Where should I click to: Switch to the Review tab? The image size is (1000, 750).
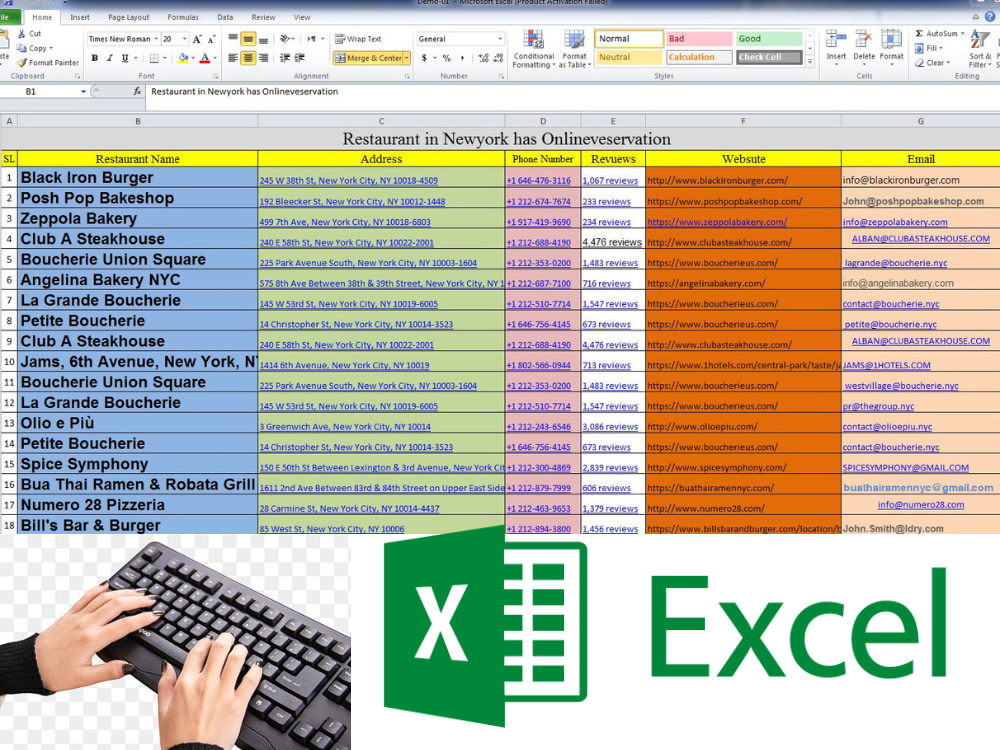pyautogui.click(x=263, y=17)
